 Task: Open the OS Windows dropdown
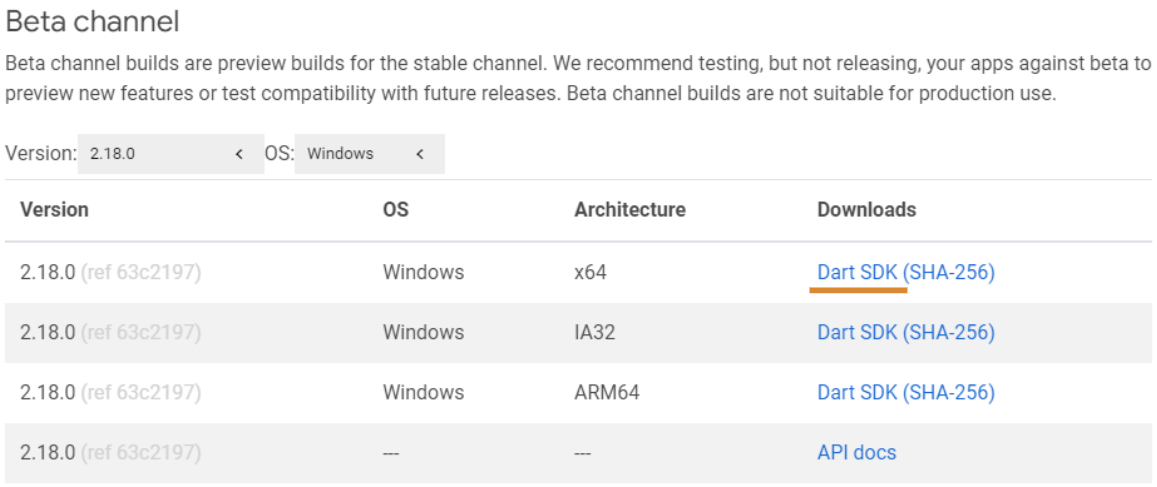click(x=370, y=154)
